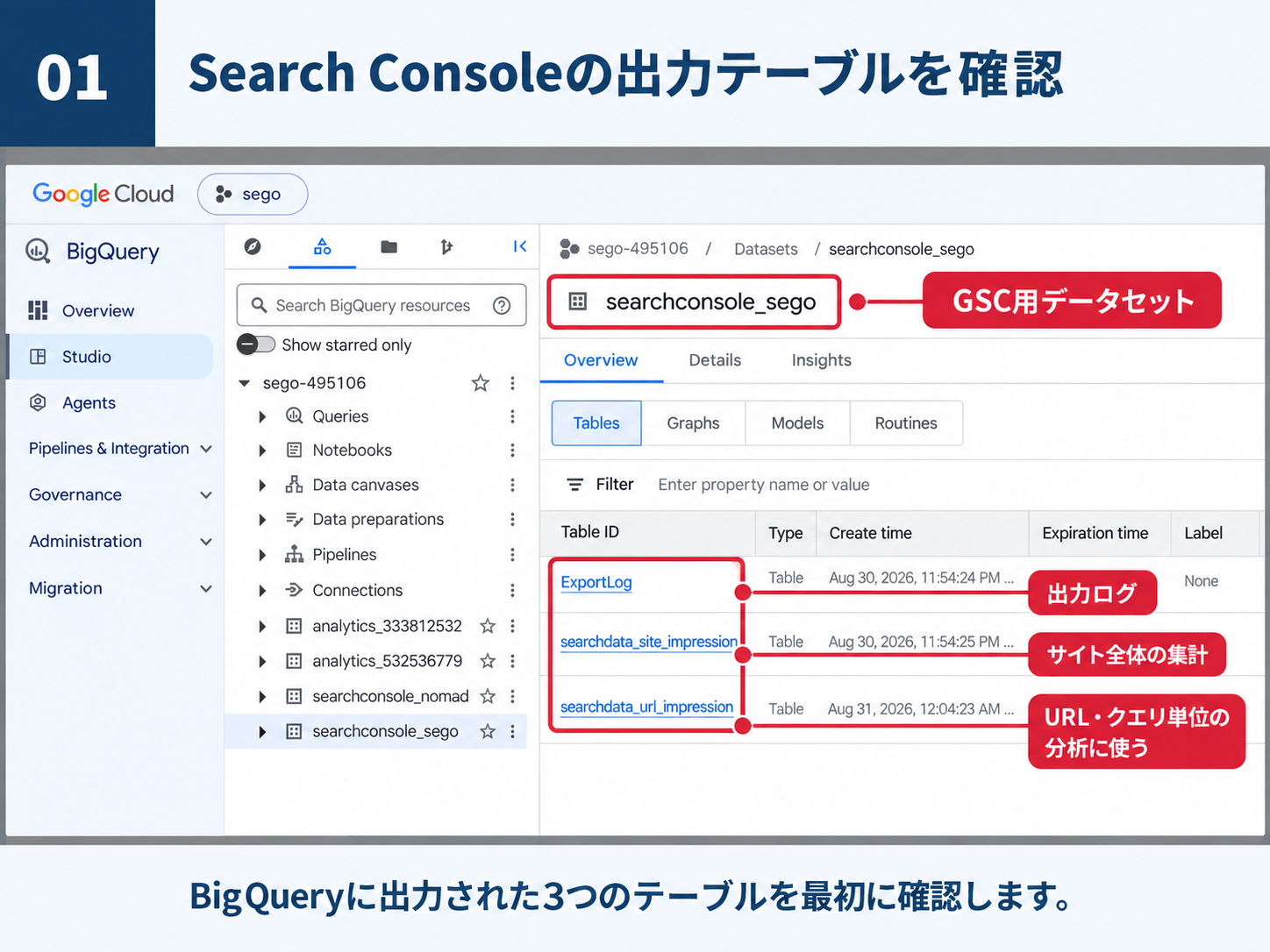Screen dimensions: 1270x952
Task: Open more options for Pipelines
Action: click(512, 555)
